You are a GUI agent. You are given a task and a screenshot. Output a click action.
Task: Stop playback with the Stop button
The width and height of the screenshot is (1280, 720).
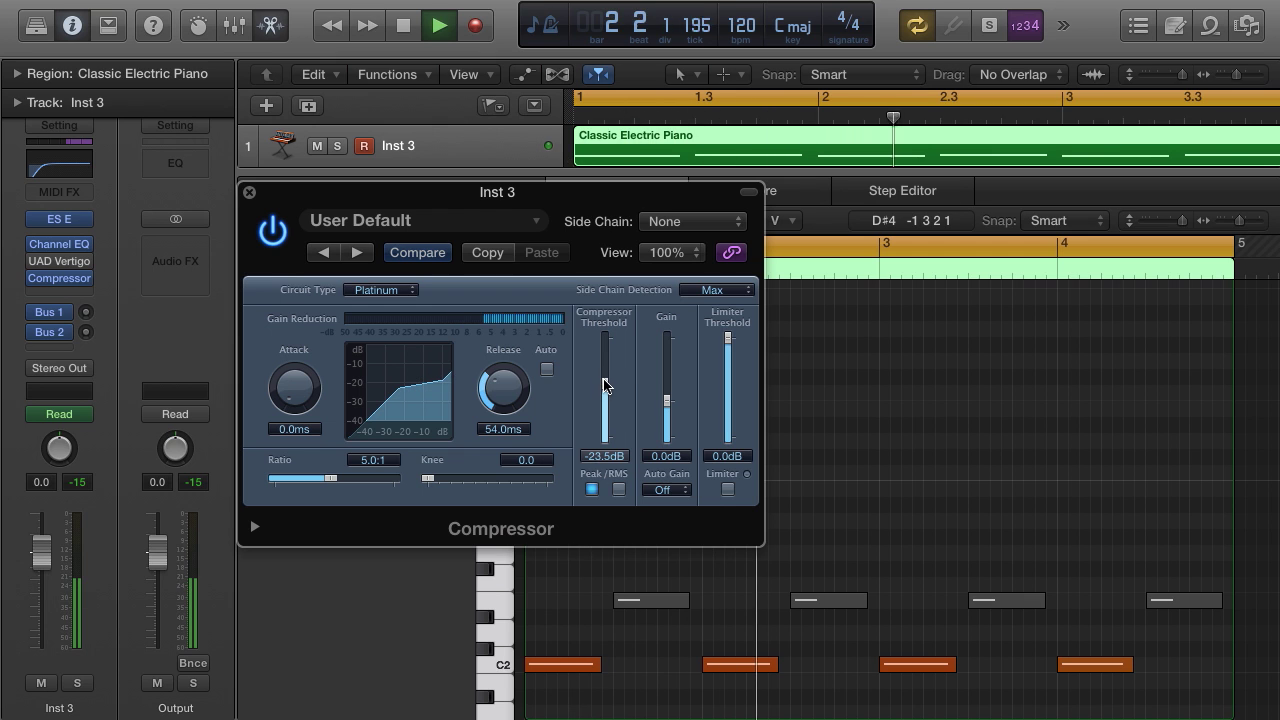(x=403, y=26)
